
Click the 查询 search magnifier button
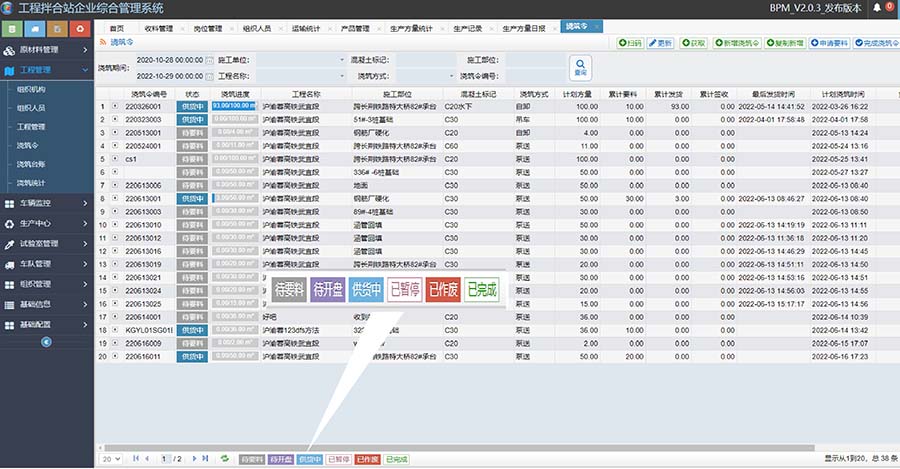[x=579, y=67]
